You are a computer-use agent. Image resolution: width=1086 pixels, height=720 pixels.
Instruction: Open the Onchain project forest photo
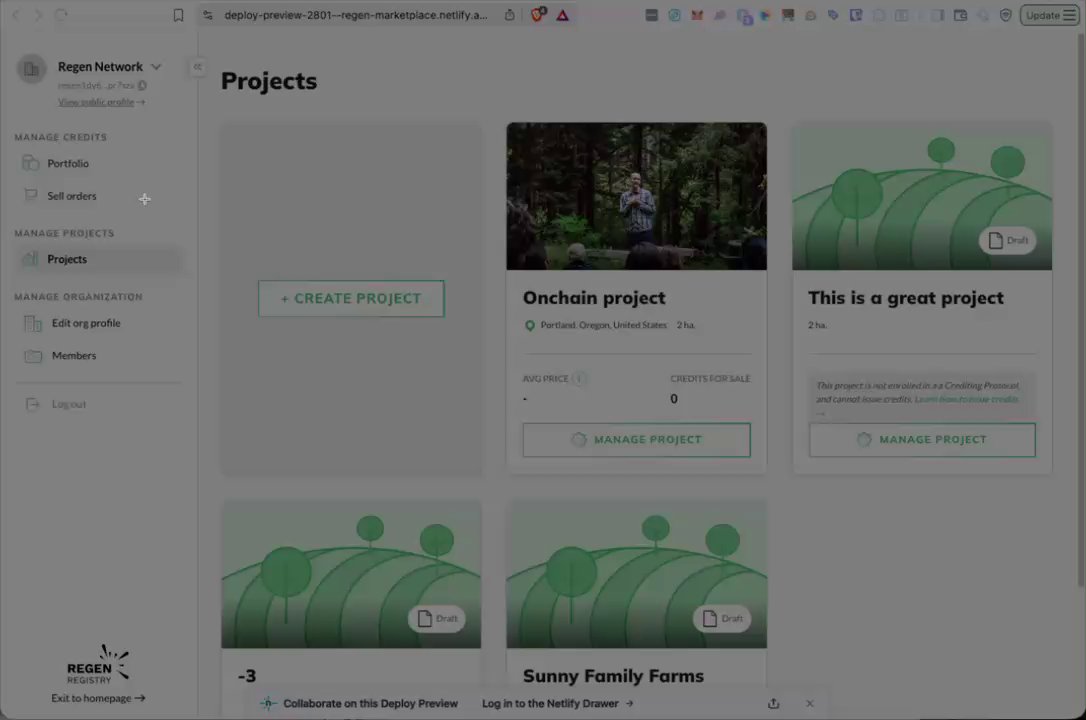tap(637, 196)
